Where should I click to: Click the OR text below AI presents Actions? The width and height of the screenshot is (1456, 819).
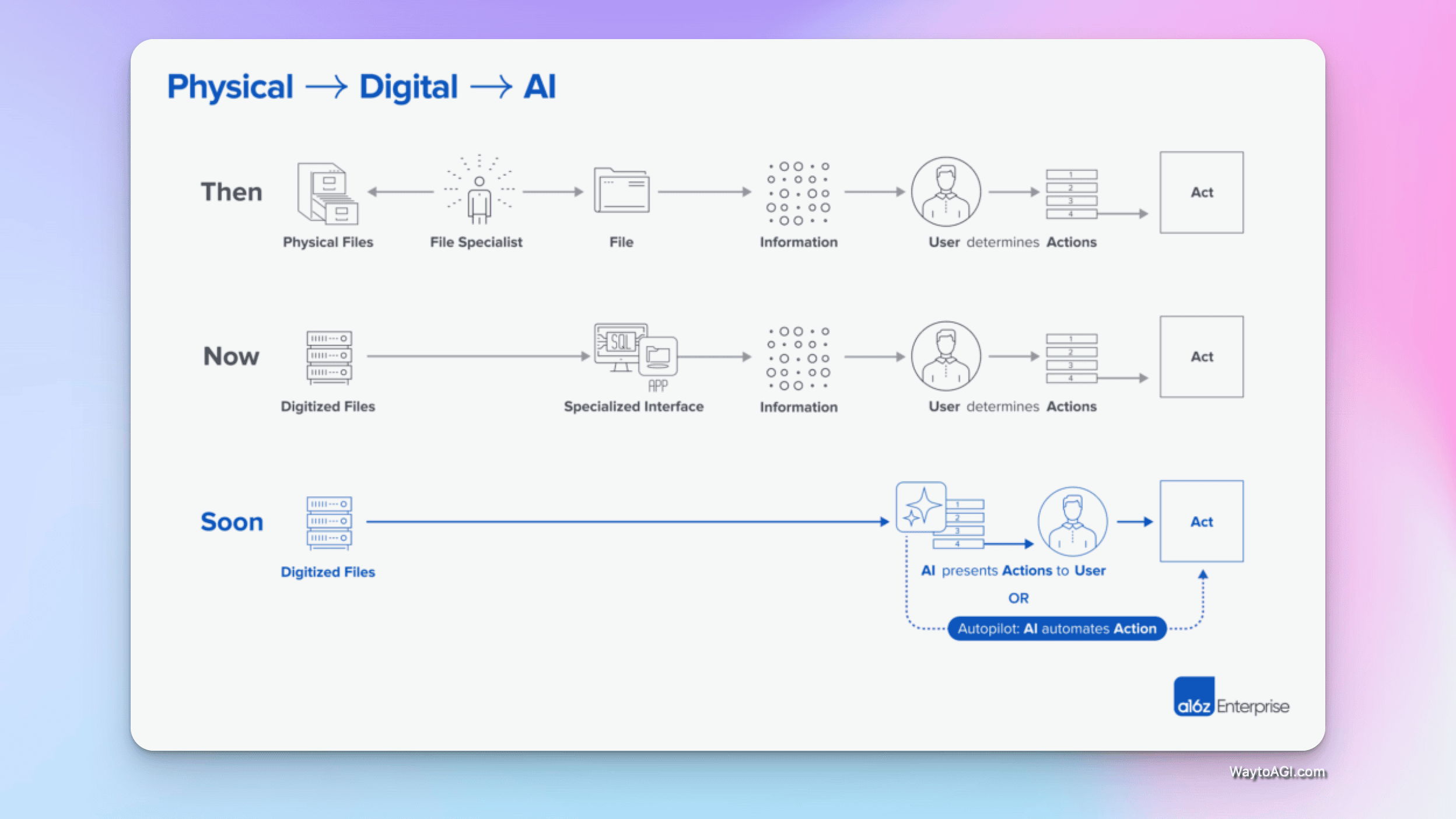click(1018, 598)
